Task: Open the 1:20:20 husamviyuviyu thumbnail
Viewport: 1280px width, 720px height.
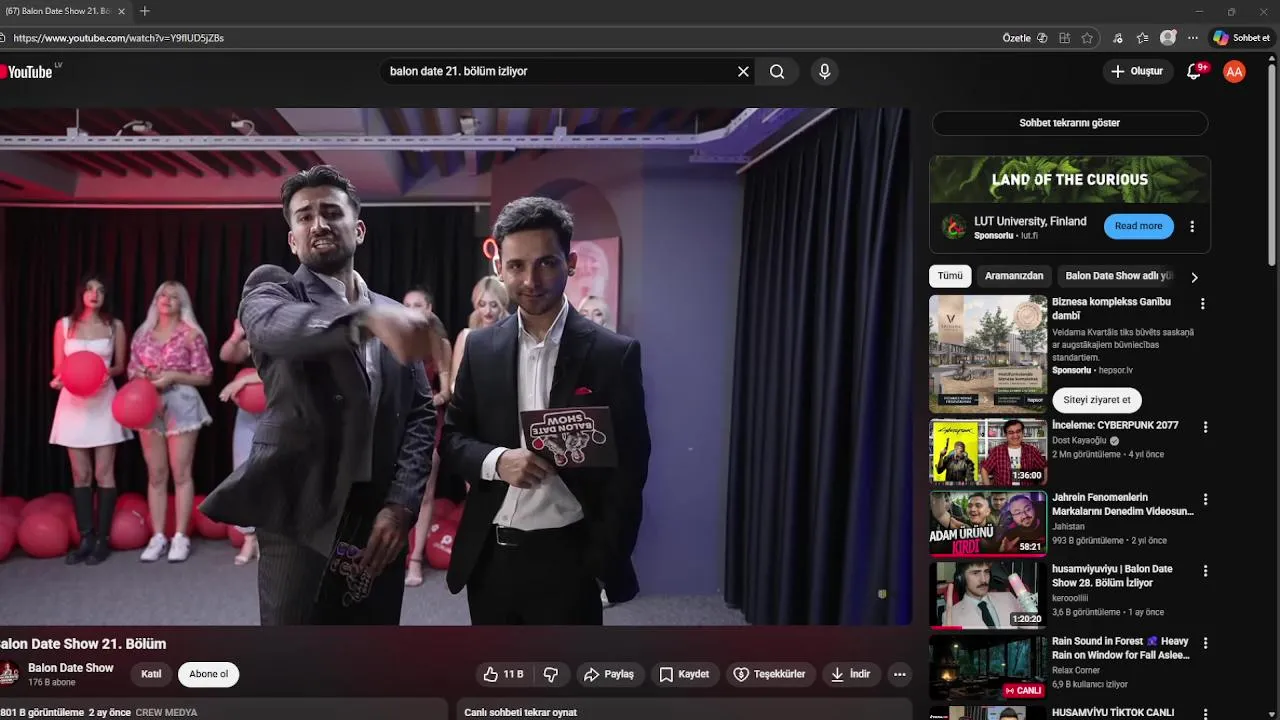Action: tap(988, 595)
